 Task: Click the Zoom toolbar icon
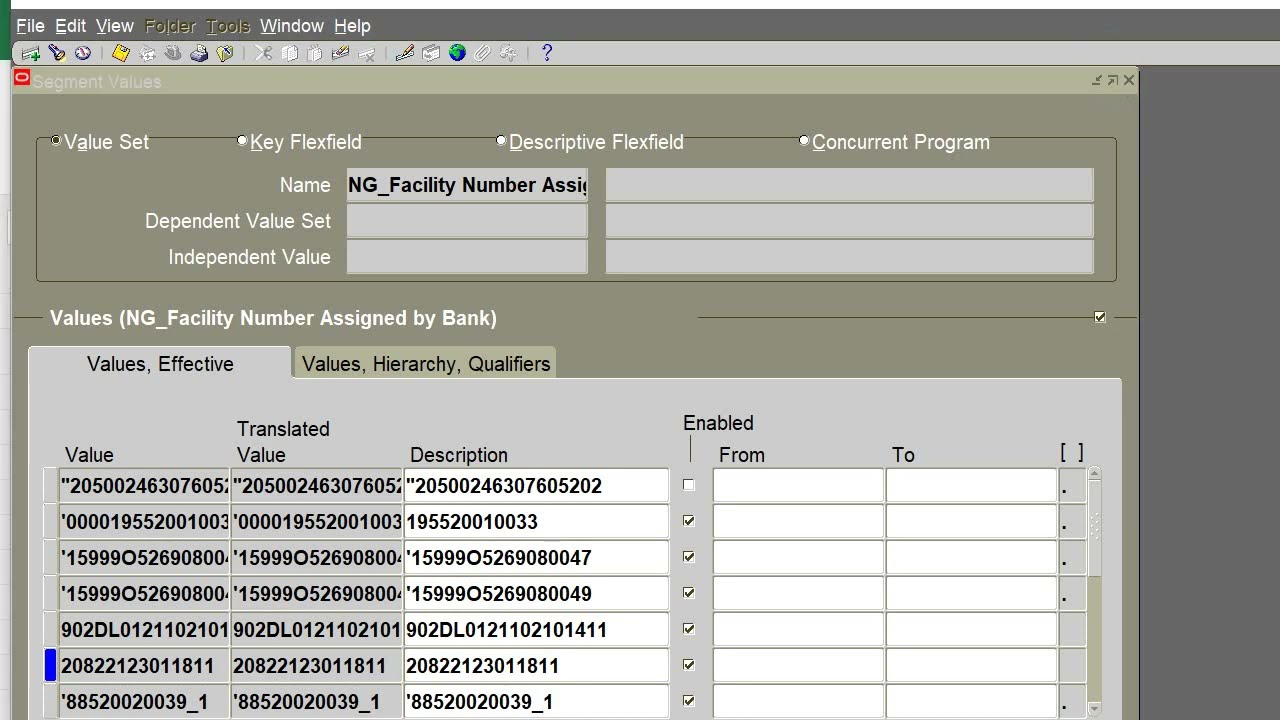point(431,53)
